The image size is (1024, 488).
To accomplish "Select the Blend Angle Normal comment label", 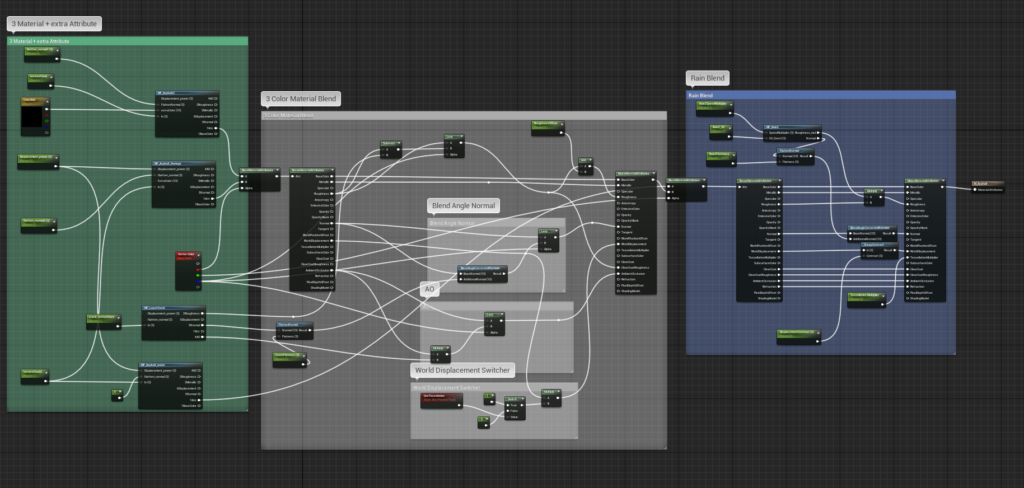I will [x=463, y=205].
